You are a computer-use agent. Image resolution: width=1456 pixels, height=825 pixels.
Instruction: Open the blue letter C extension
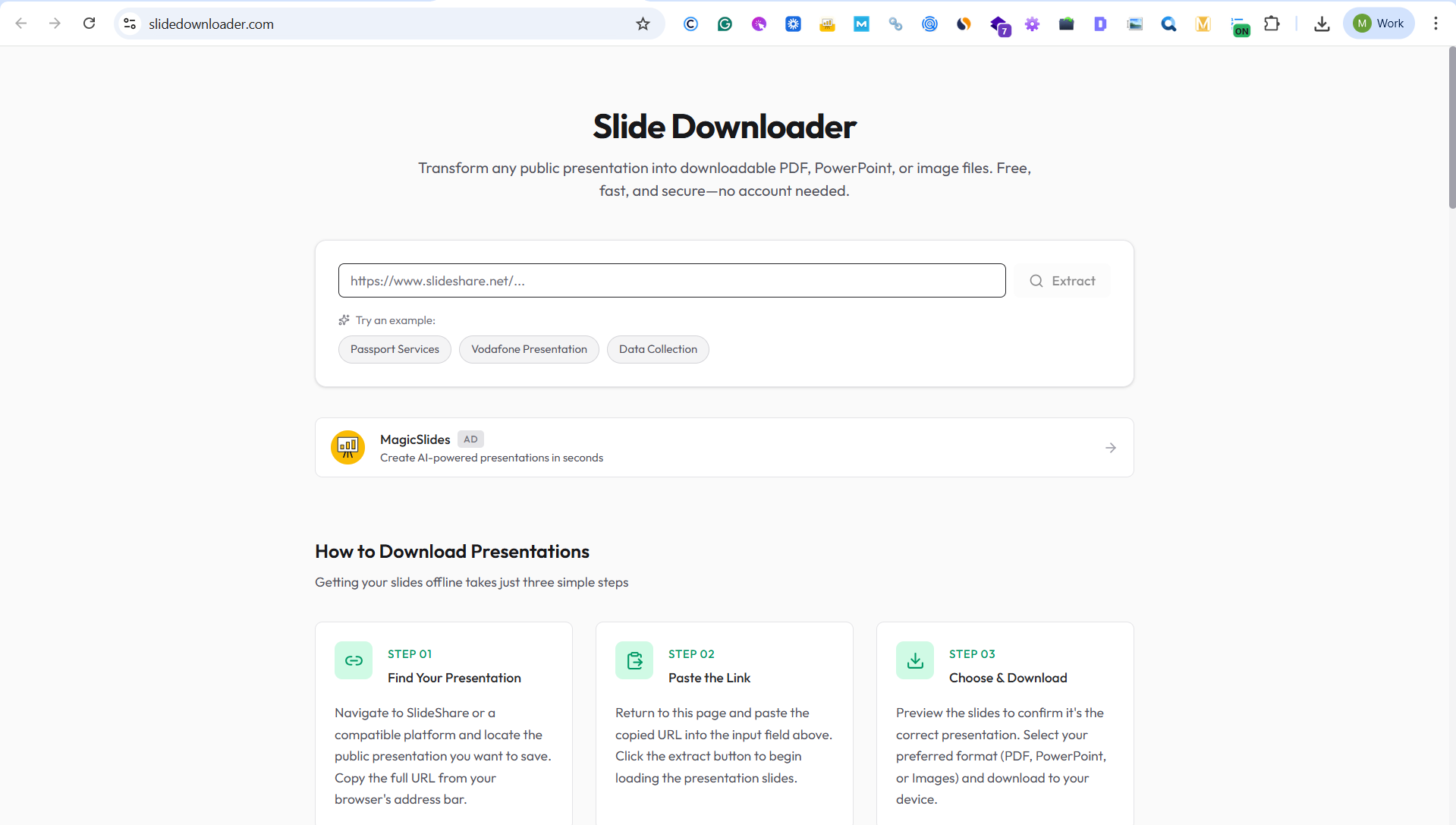coord(690,24)
